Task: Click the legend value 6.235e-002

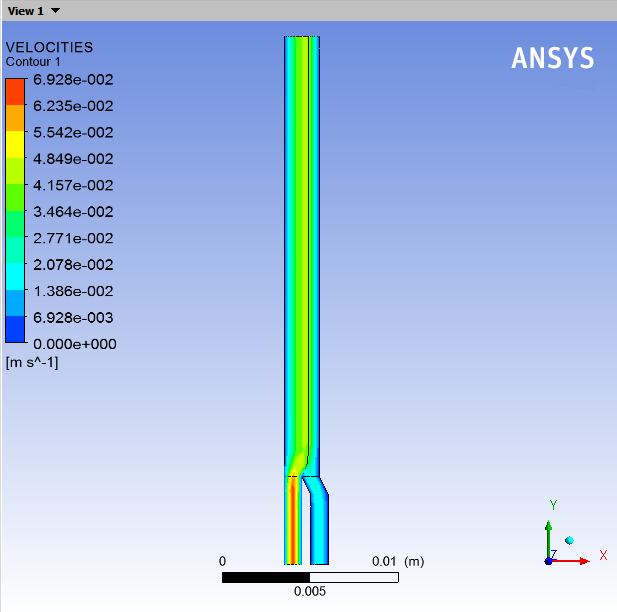Action: (73, 106)
